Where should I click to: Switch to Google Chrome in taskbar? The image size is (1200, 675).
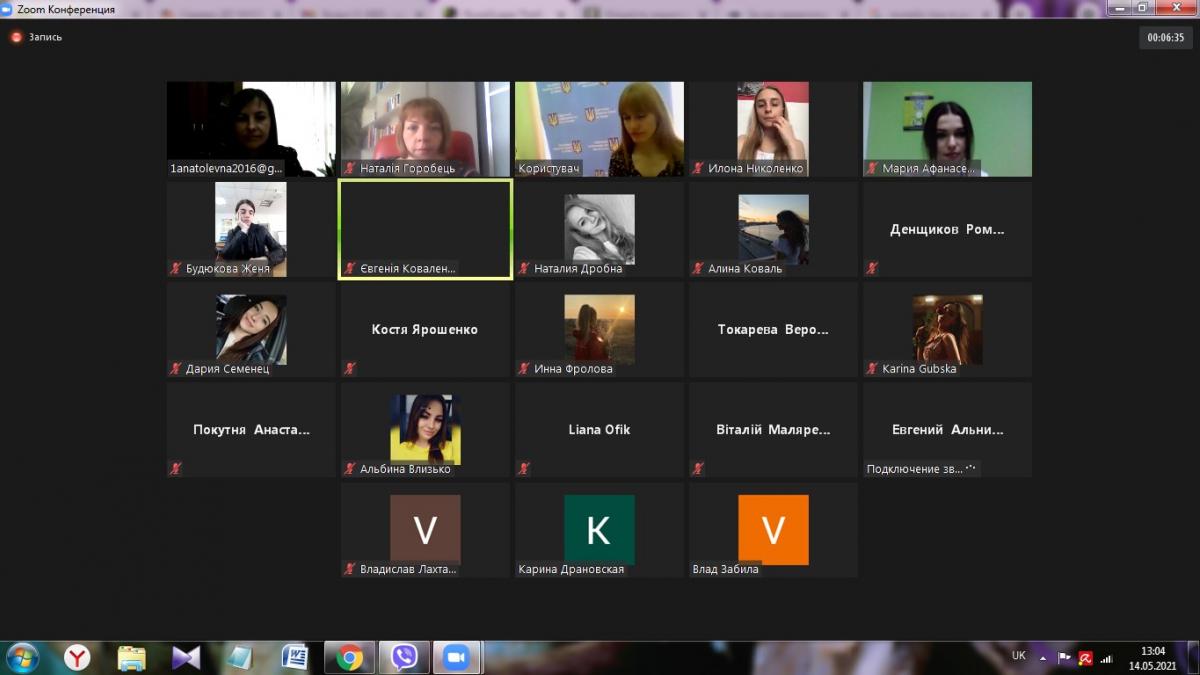(350, 657)
